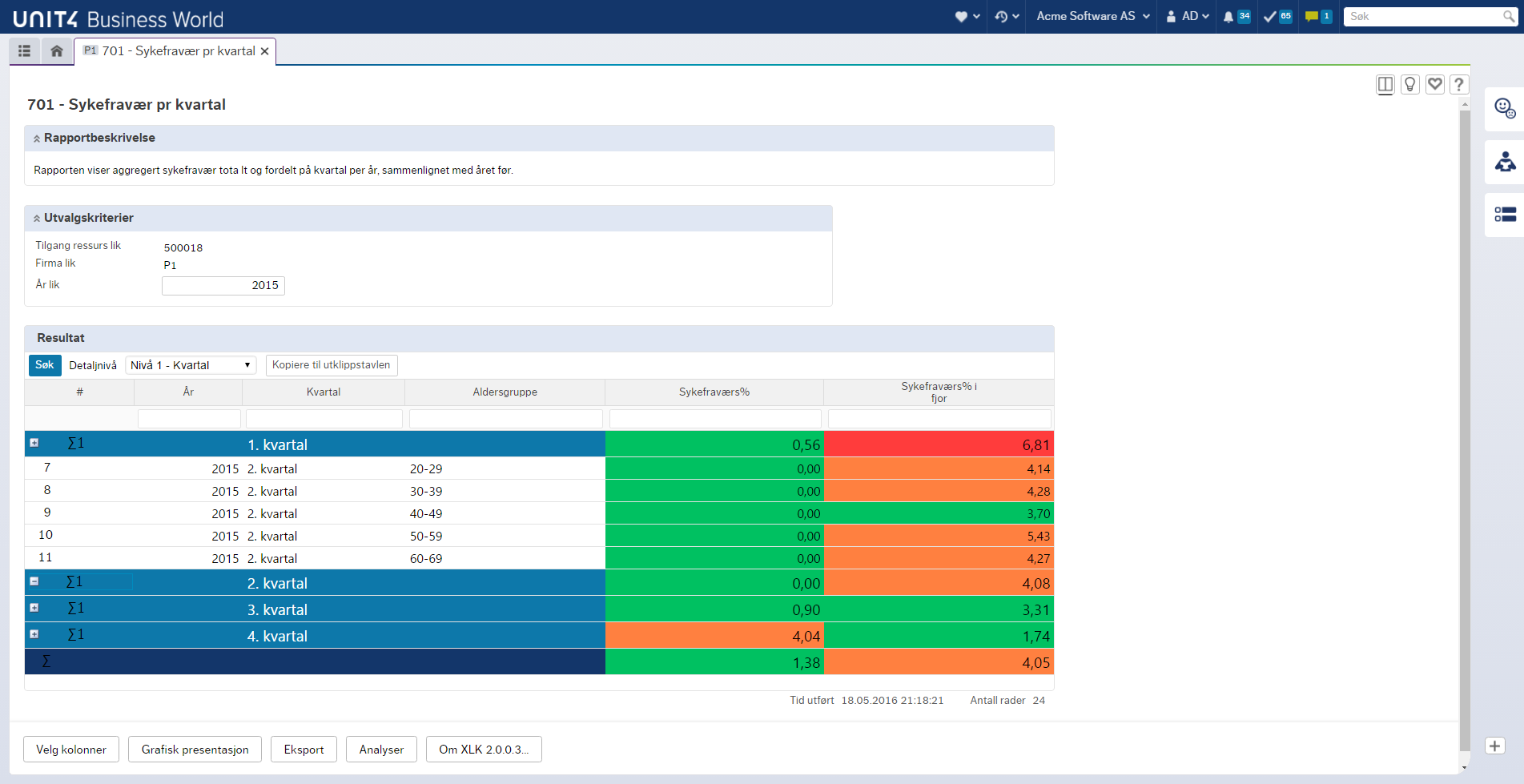This screenshot has width=1524, height=784.
Task: Add report to favorites heart icon
Action: point(1435,84)
